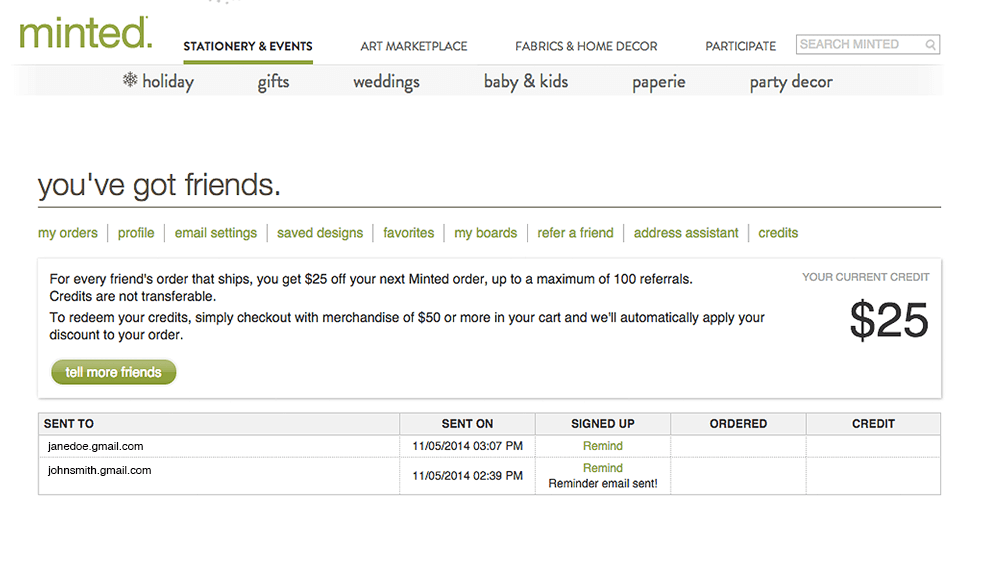Switch to Art Marketplace tab
1000x563 pixels.
[x=414, y=46]
